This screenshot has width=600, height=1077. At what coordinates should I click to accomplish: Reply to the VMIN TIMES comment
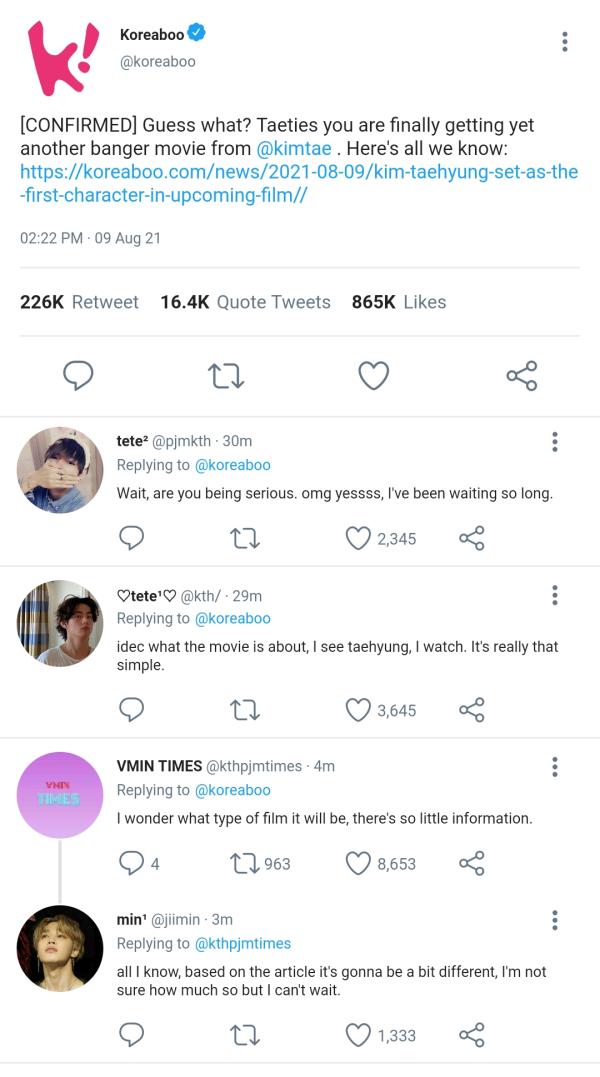point(132,863)
